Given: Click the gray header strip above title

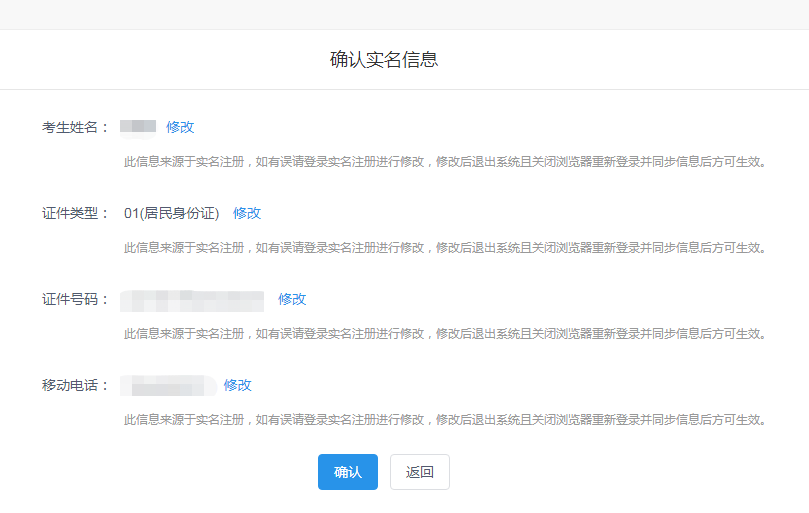Looking at the screenshot, I should point(404,14).
